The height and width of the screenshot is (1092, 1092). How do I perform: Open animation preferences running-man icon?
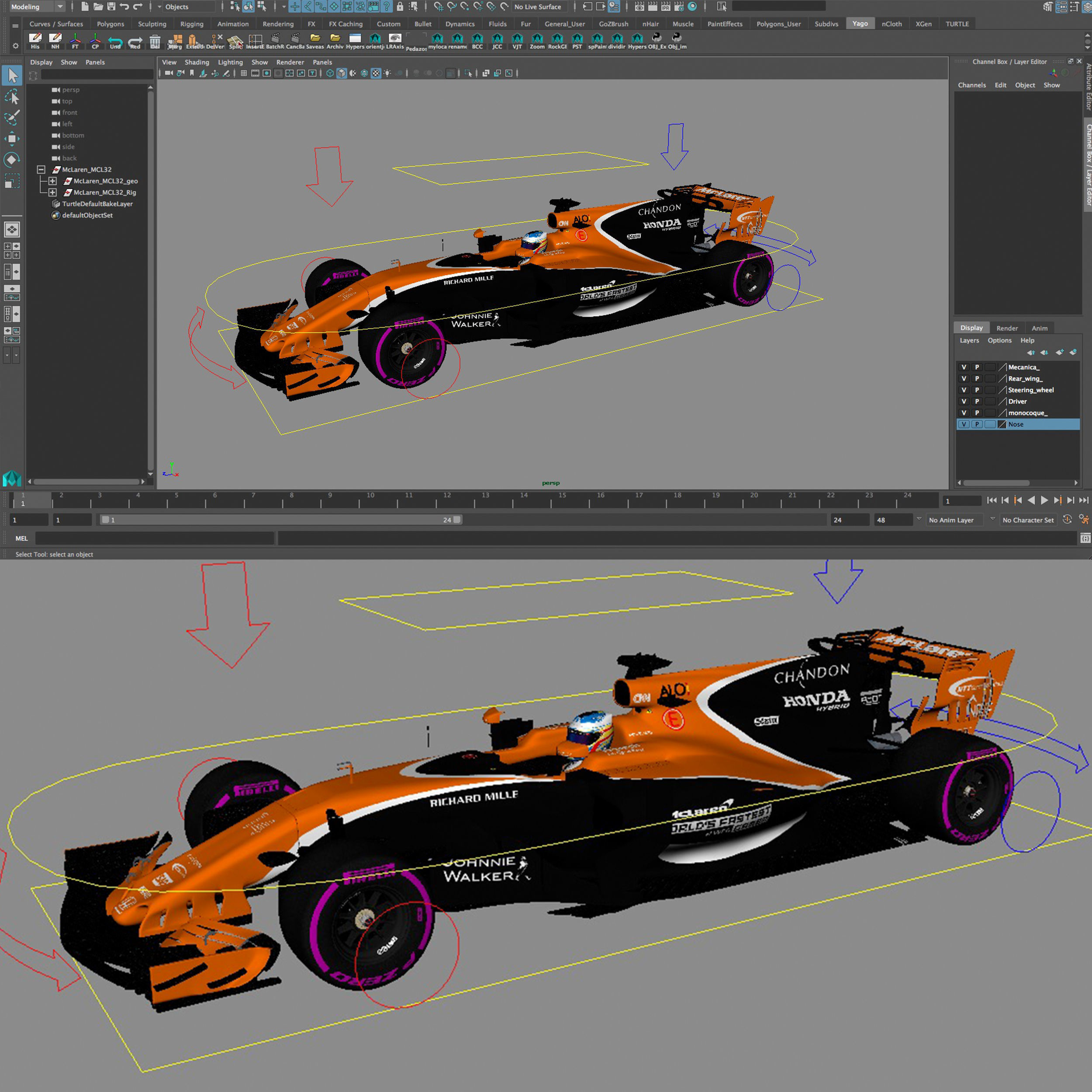pyautogui.click(x=1084, y=519)
